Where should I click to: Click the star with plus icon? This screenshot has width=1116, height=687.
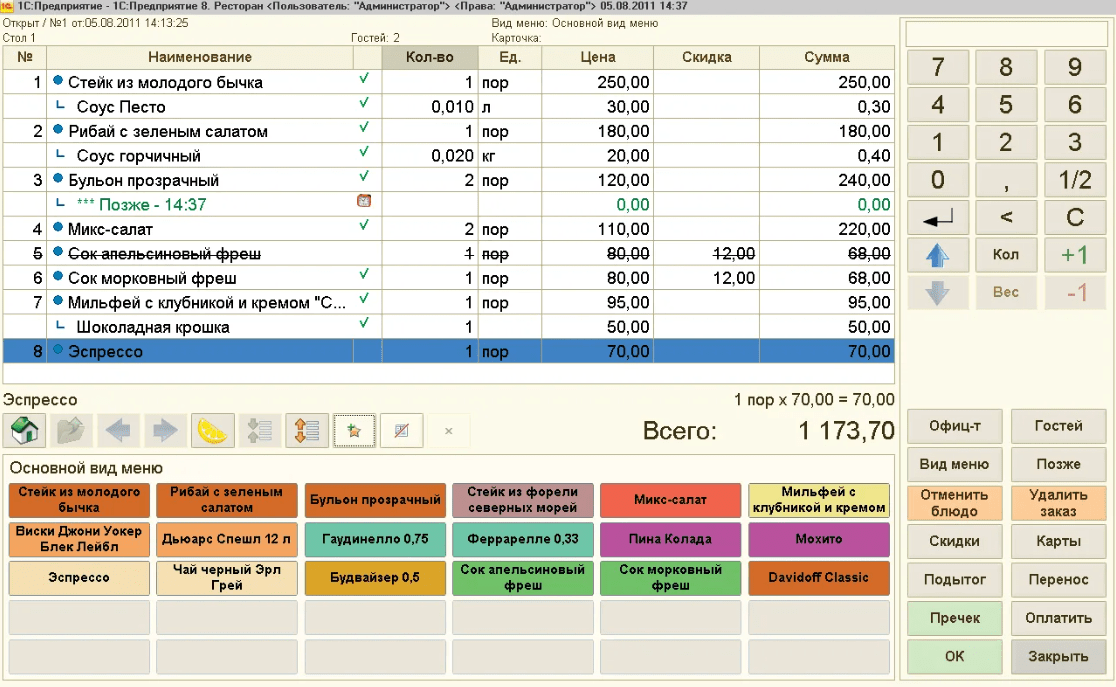point(354,431)
